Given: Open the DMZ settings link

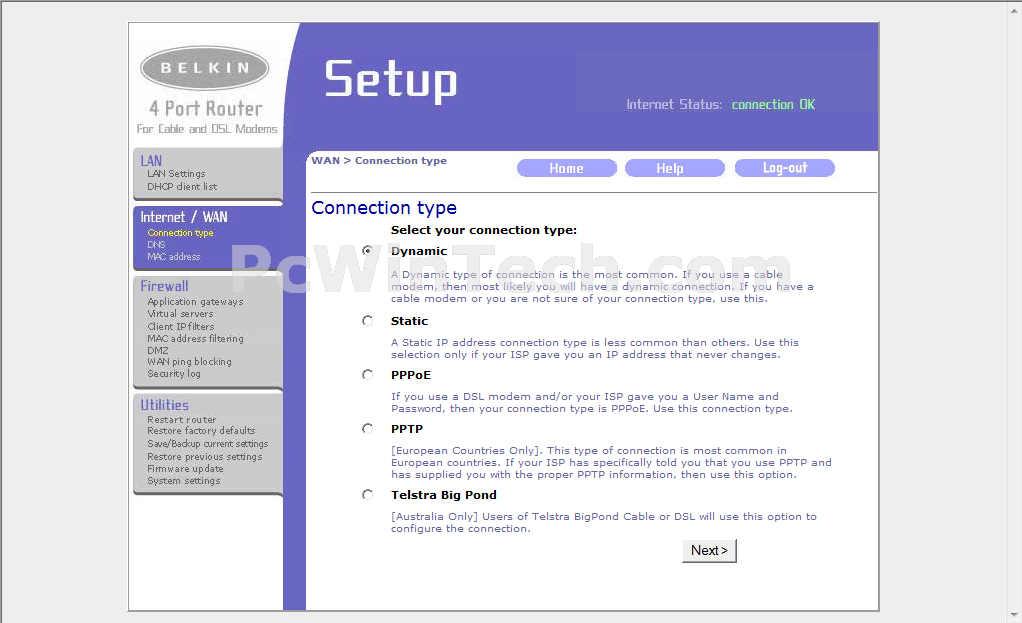Looking at the screenshot, I should point(158,351).
